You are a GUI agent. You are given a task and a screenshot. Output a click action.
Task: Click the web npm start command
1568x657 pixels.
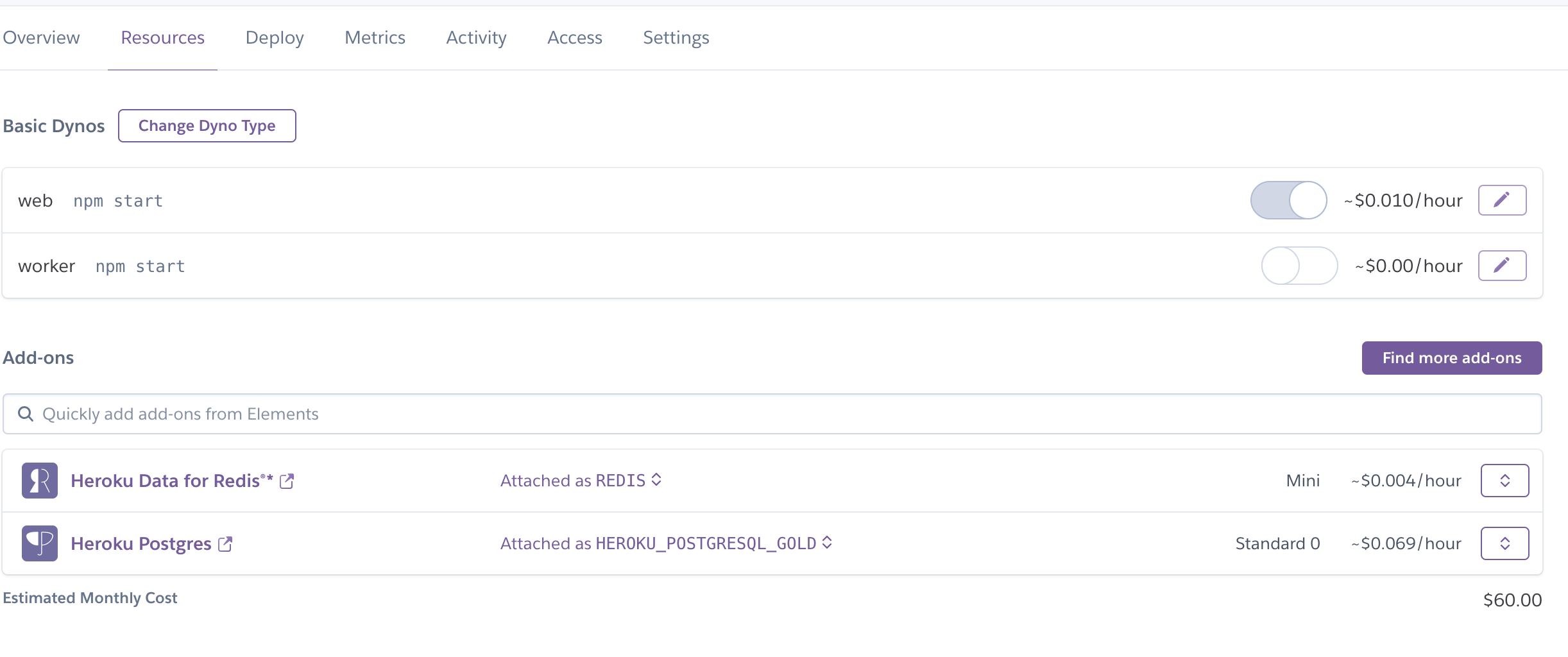click(x=118, y=201)
